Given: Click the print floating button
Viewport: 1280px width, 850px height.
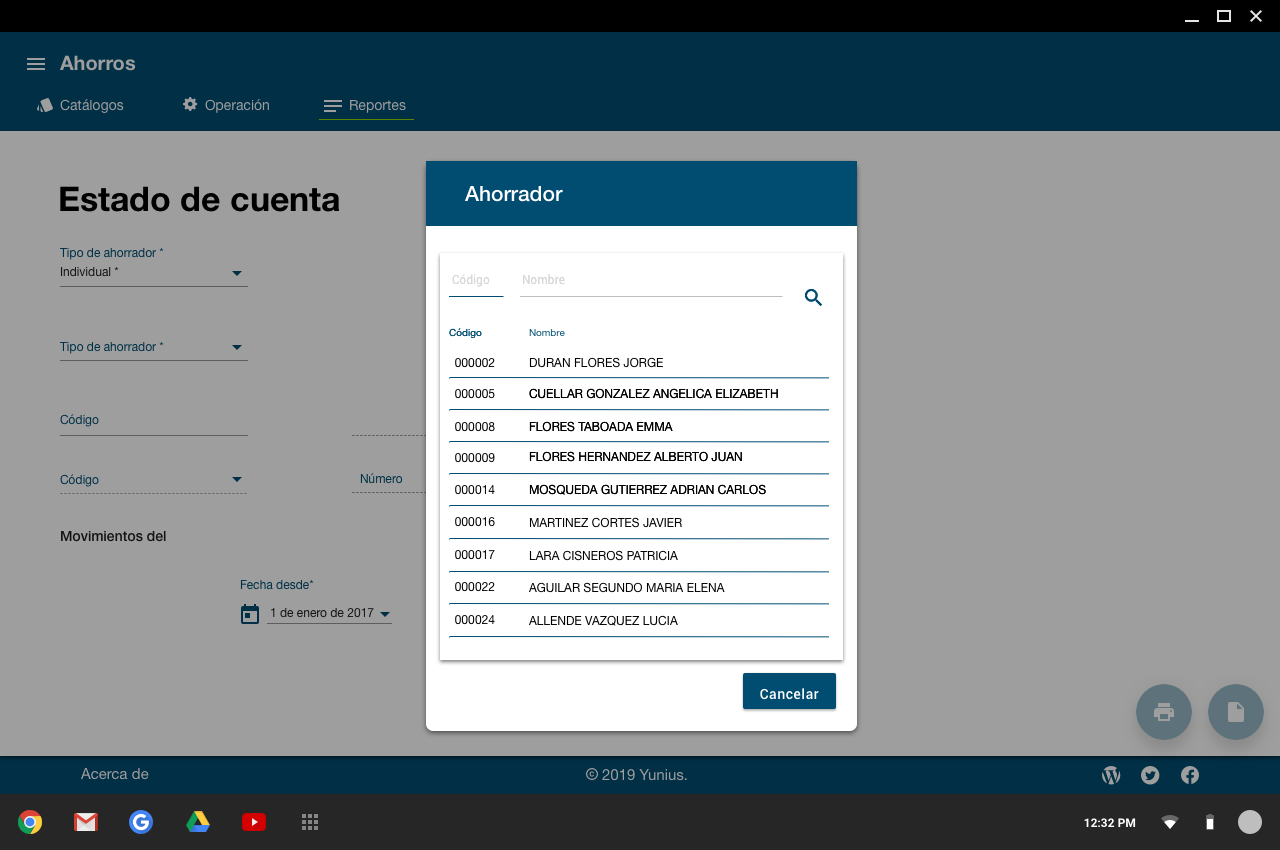Looking at the screenshot, I should point(1163,712).
